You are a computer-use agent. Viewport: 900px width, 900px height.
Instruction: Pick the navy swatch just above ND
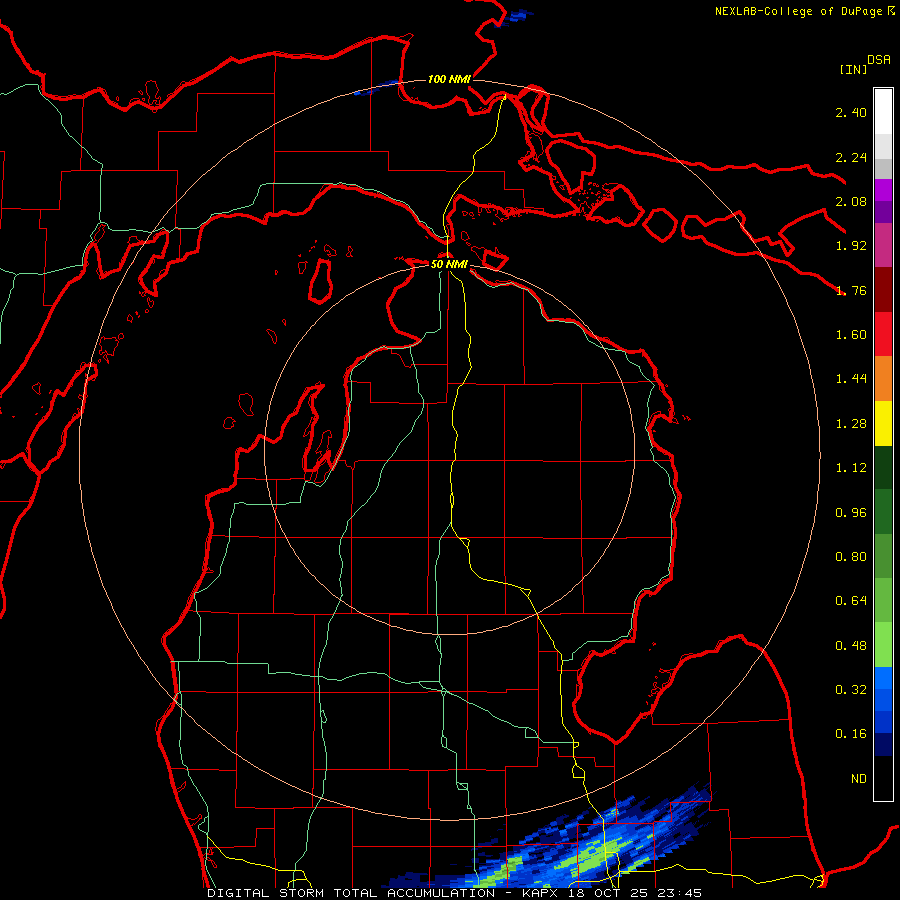[883, 744]
